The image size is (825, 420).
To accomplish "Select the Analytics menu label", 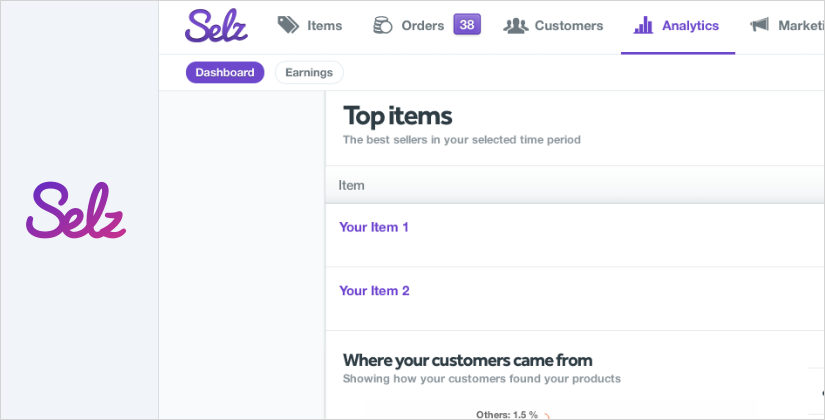I will tap(690, 26).
